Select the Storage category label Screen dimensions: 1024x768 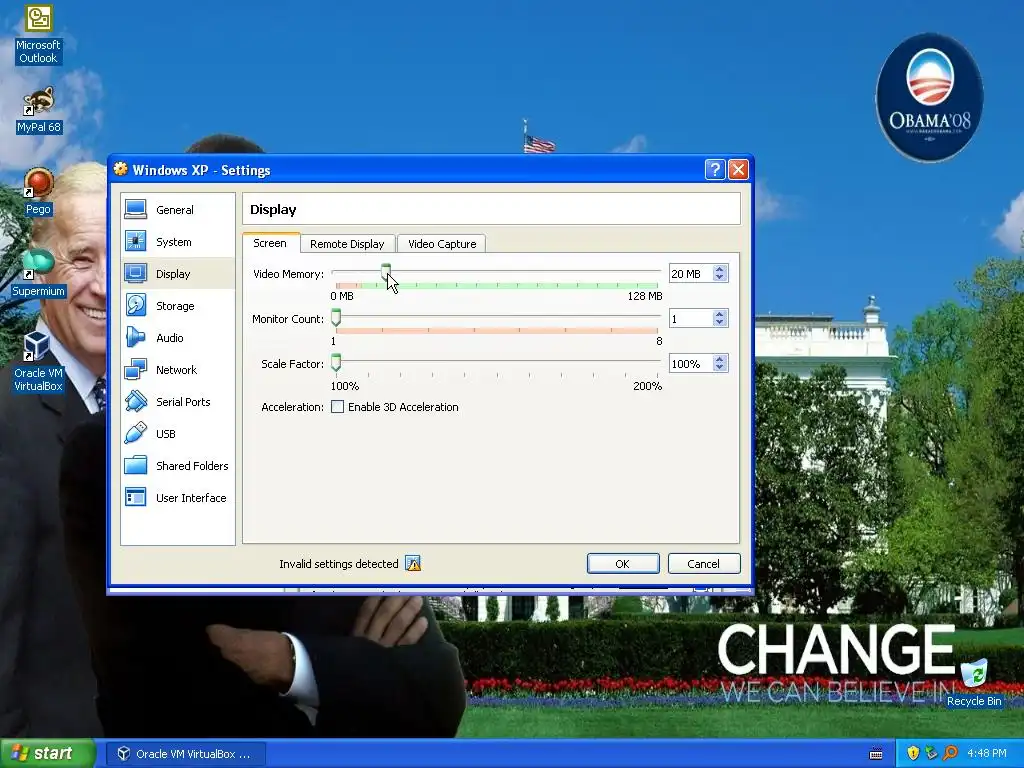coord(175,306)
